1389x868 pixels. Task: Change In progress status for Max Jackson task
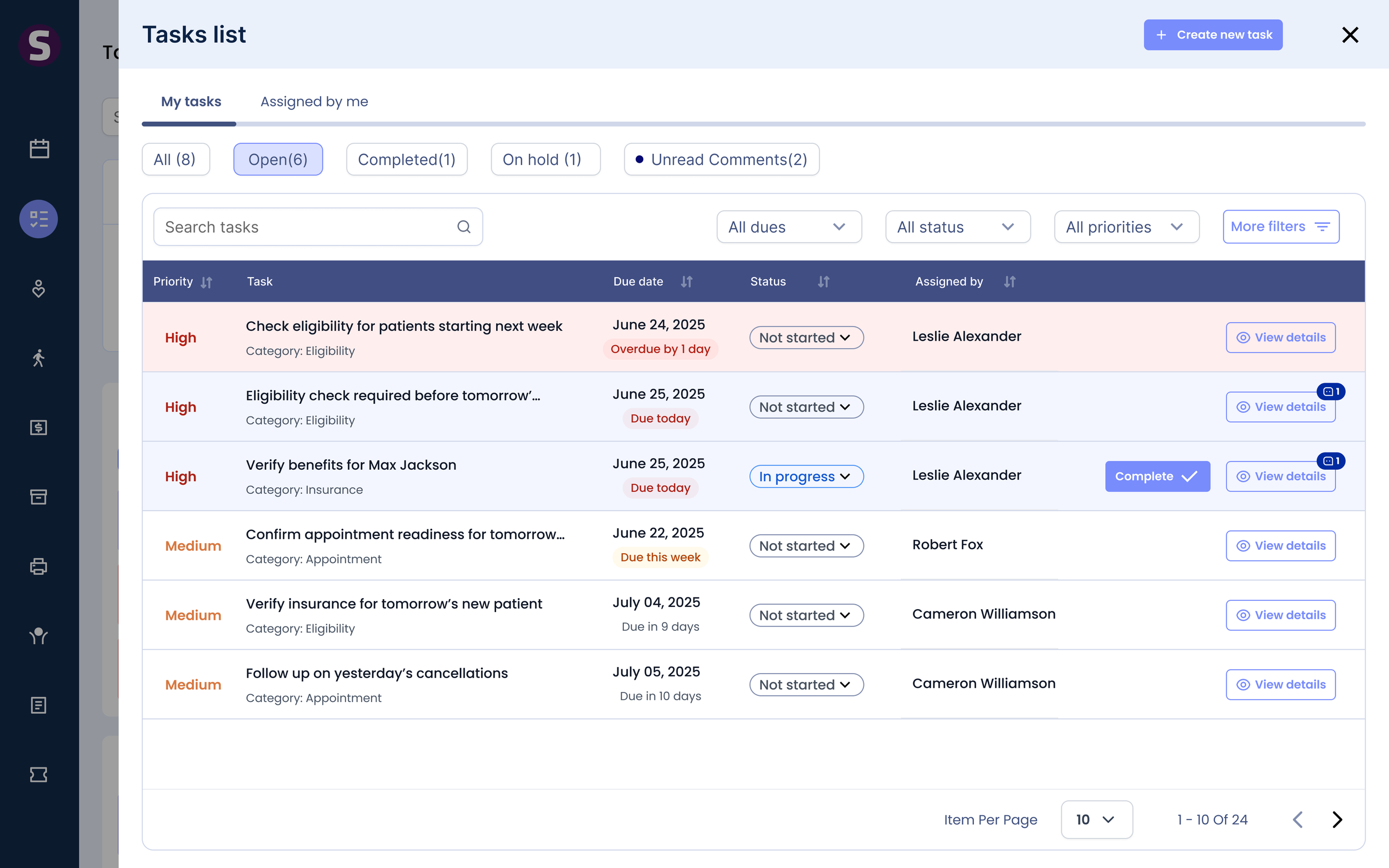point(806,476)
